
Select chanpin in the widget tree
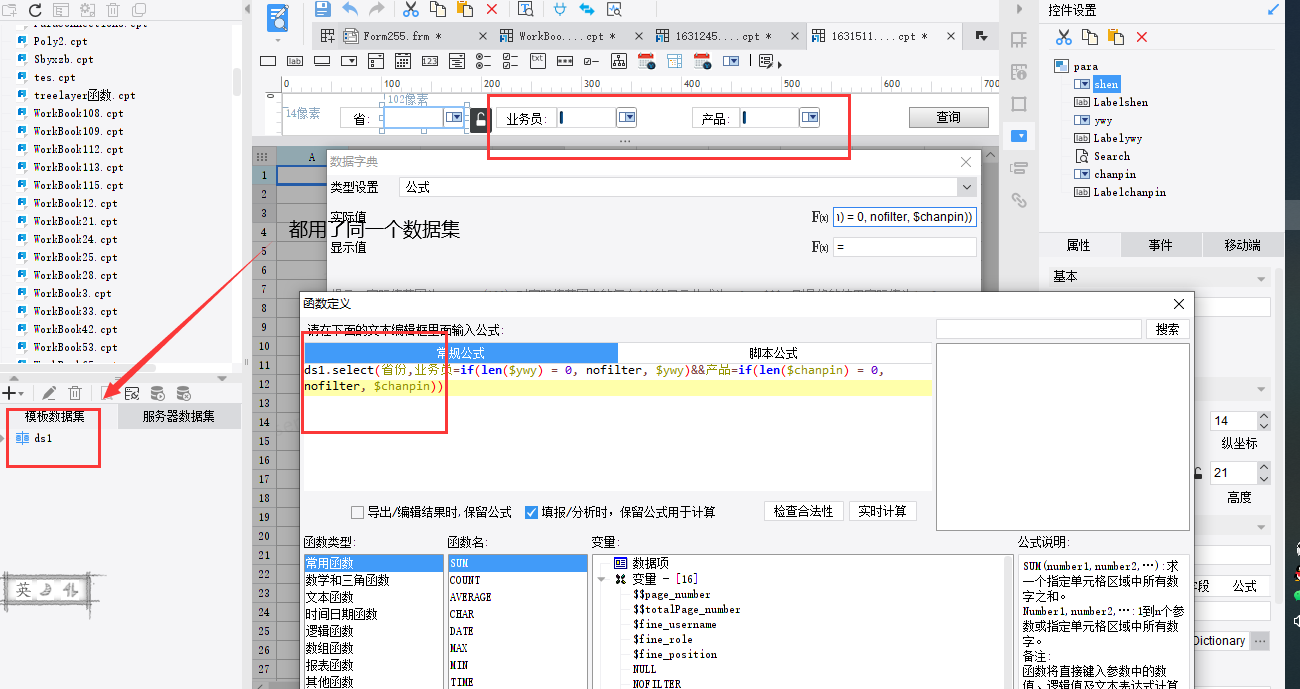(1114, 174)
